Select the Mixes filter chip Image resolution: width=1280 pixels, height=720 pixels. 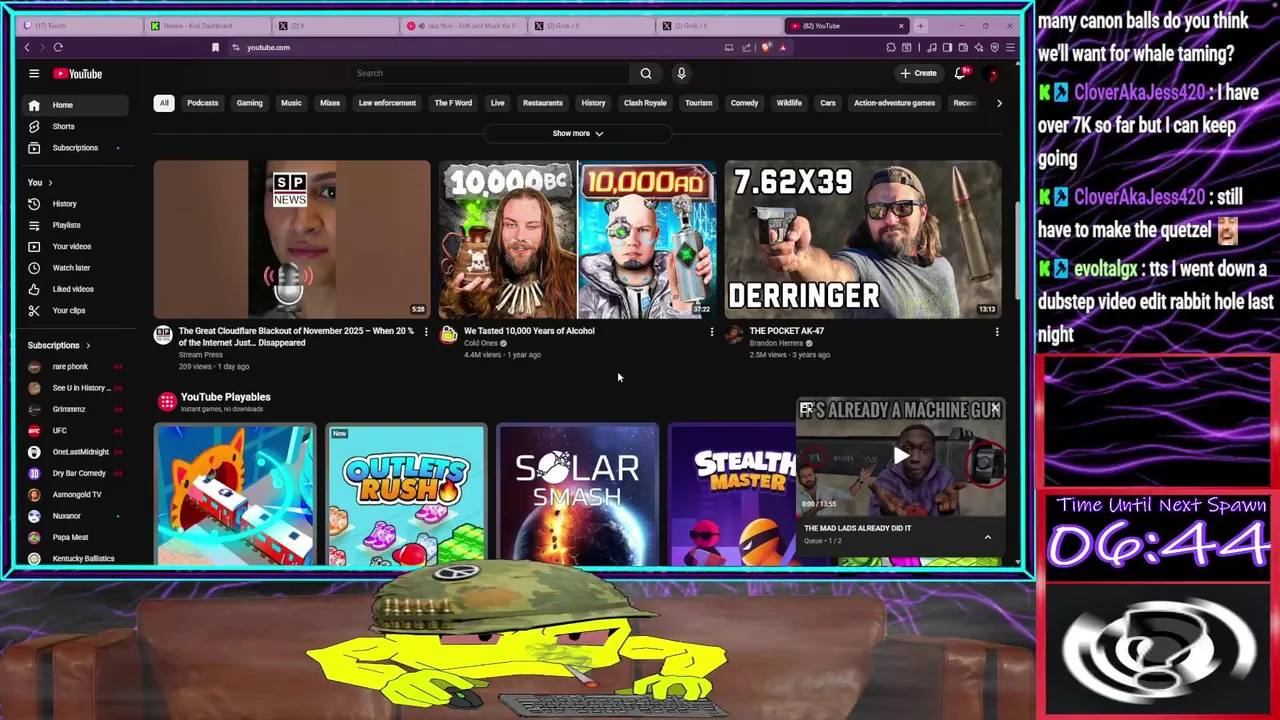330,103
